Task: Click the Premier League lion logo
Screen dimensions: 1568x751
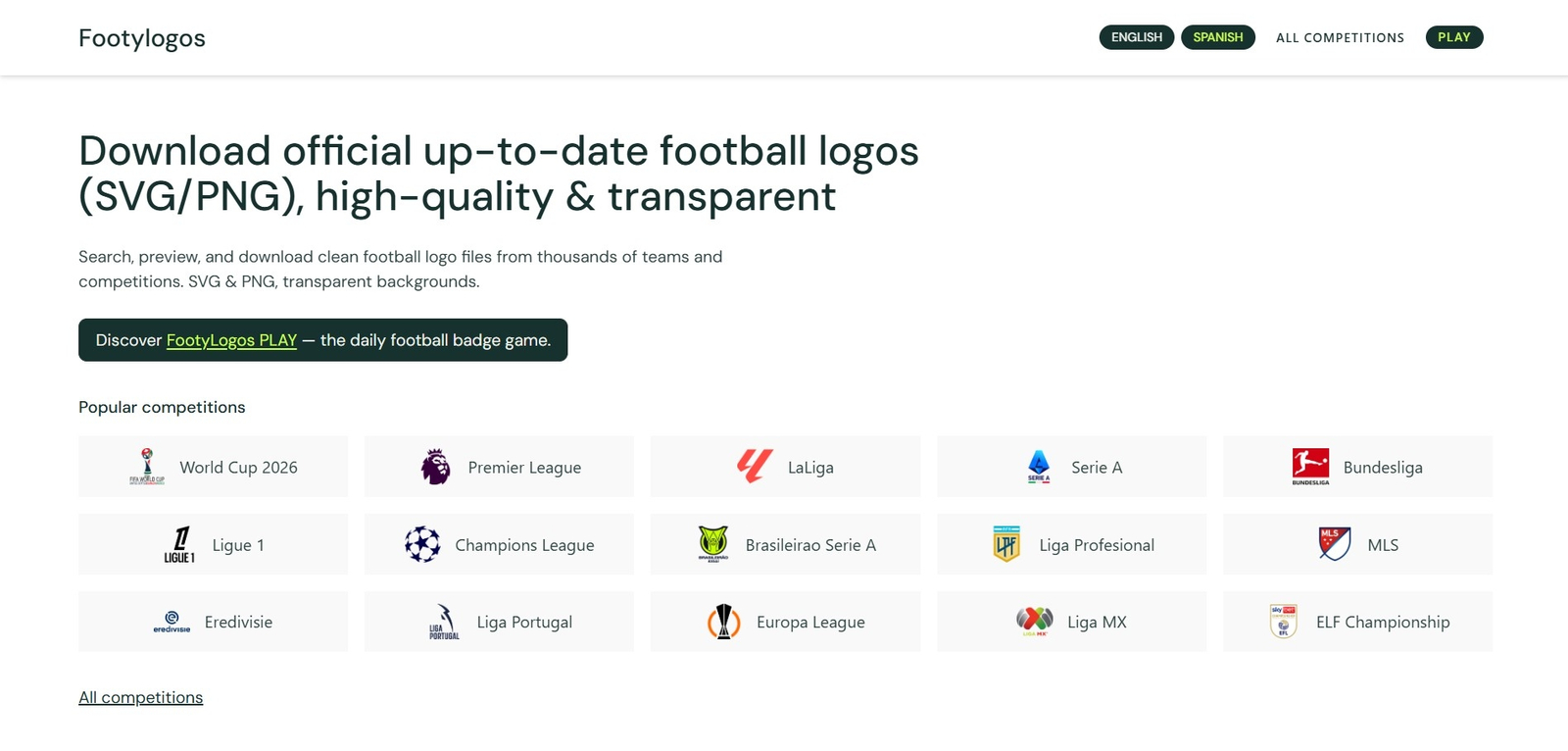Action: coord(435,467)
